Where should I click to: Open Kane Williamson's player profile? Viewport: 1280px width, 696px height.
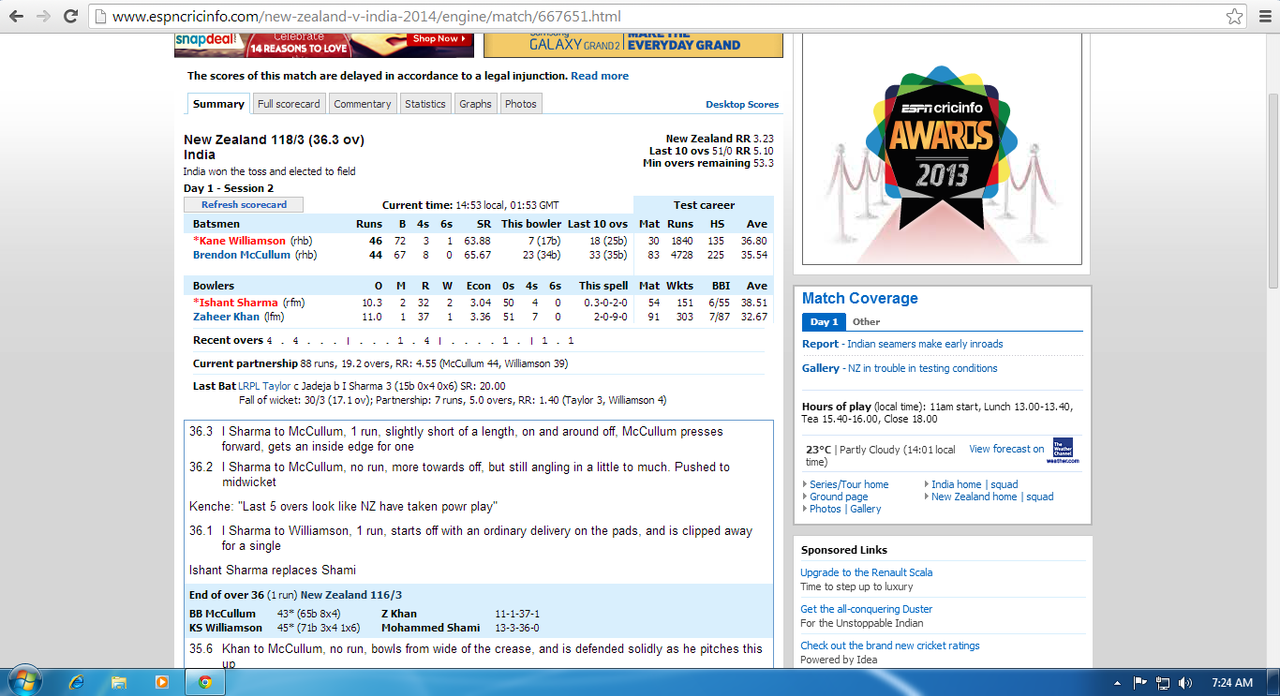click(x=242, y=241)
